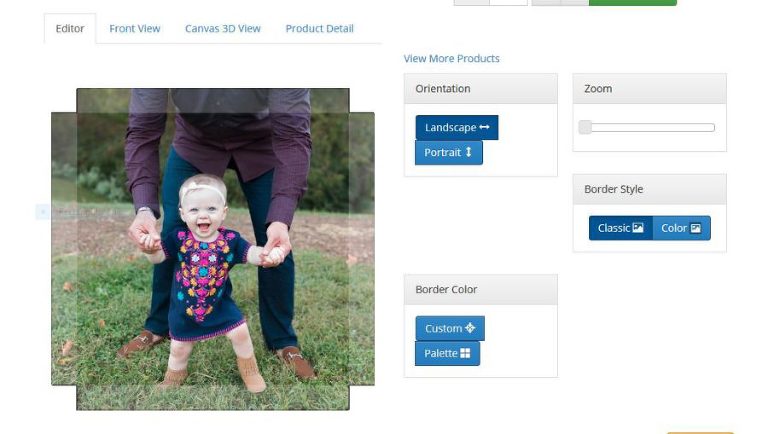Image resolution: width=768 pixels, height=434 pixels.
Task: Follow the View More Products link
Action: (x=452, y=58)
